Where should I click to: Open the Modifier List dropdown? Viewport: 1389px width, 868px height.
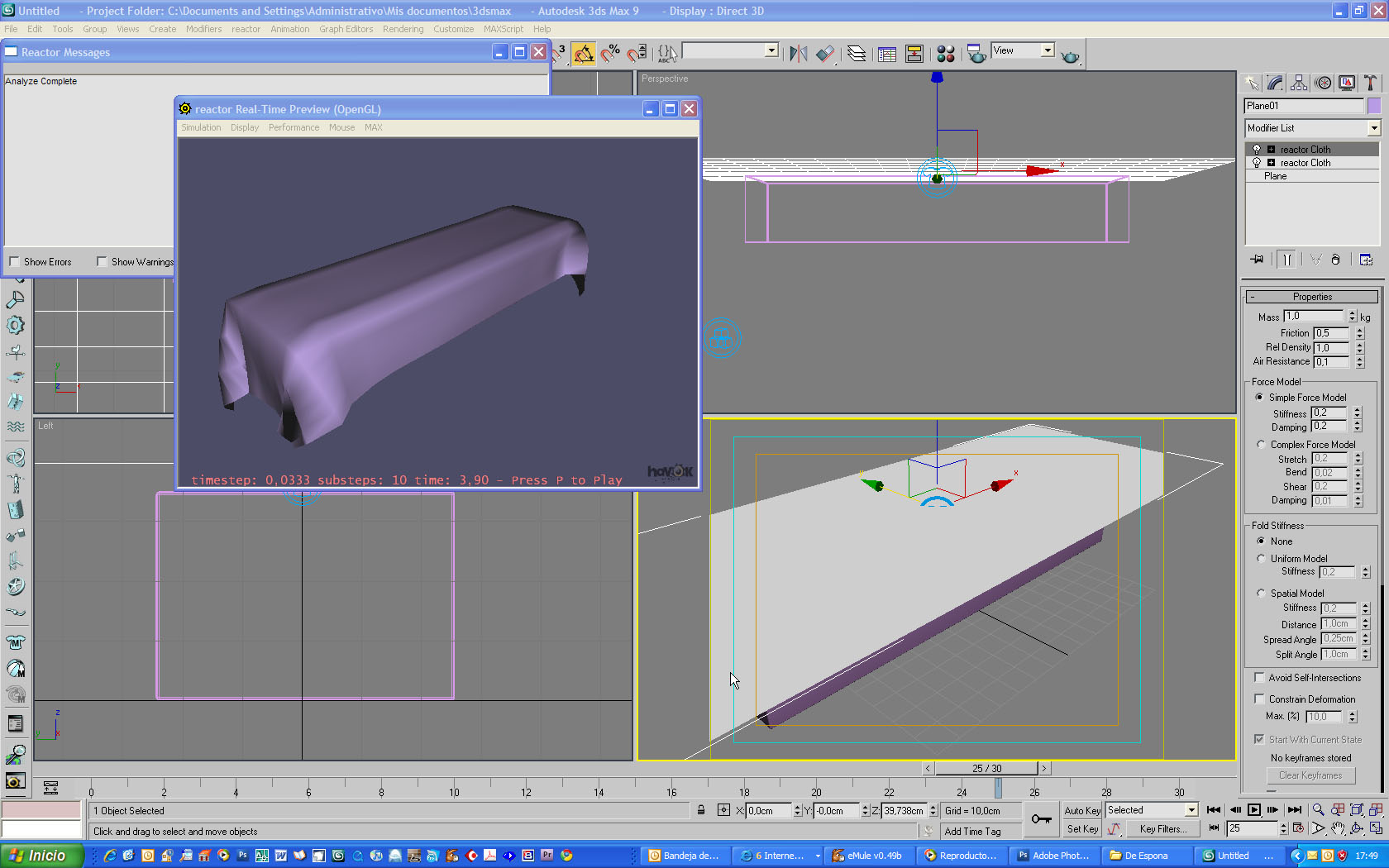click(1373, 128)
